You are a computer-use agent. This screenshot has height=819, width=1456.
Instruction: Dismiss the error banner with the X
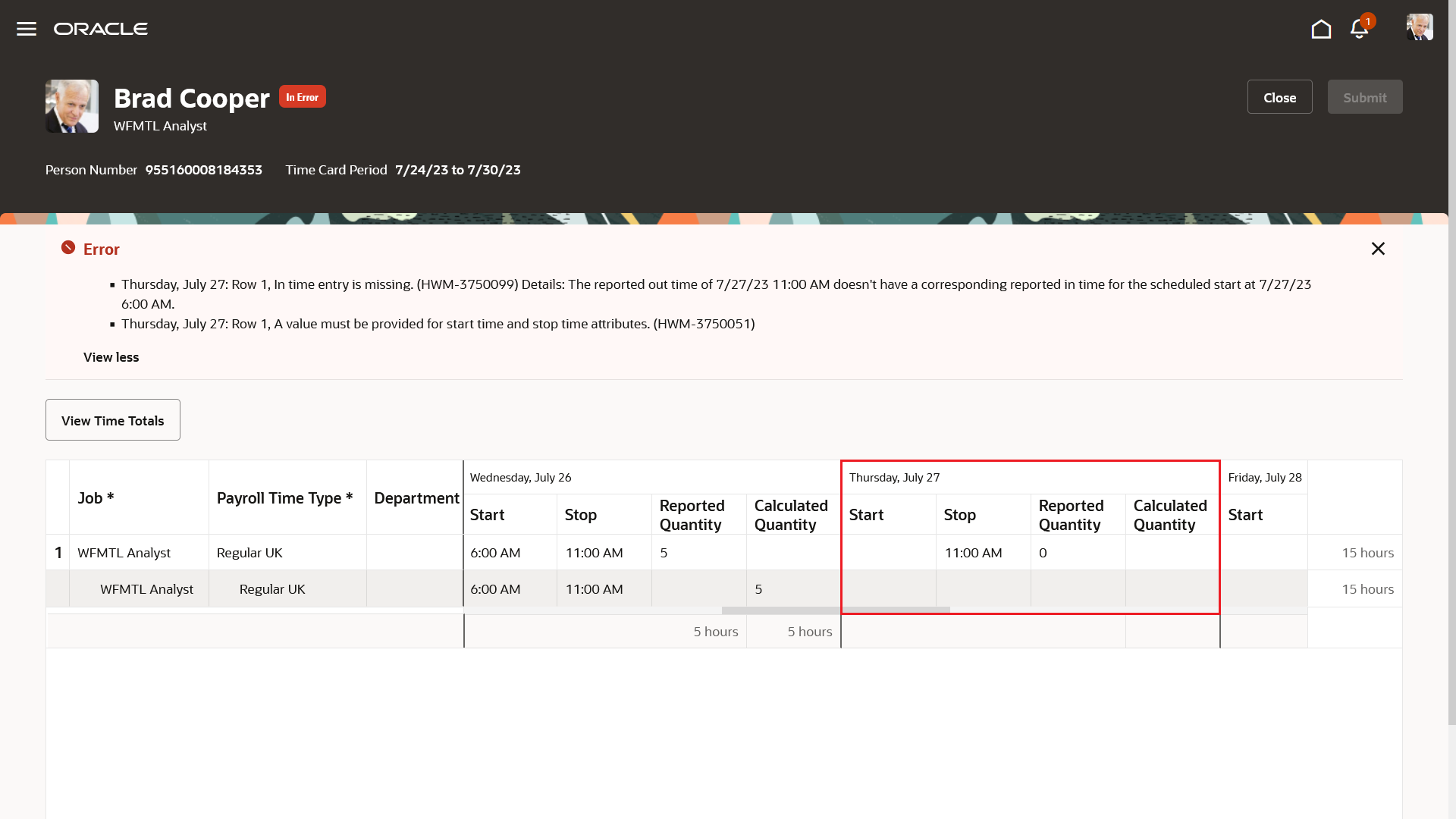click(x=1378, y=248)
